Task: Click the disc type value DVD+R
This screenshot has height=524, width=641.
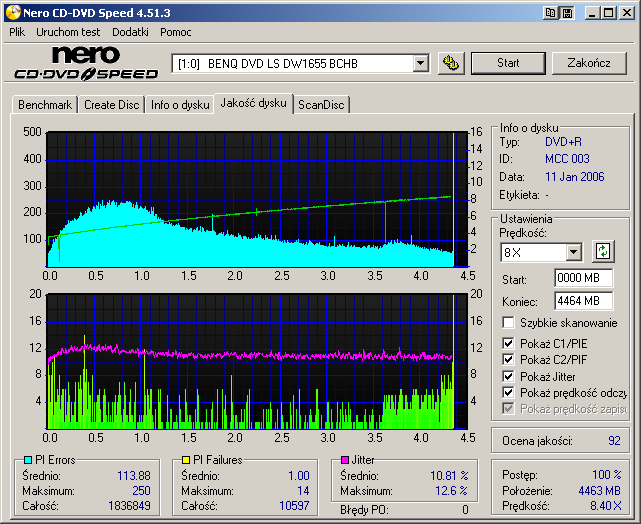Action: (x=563, y=142)
